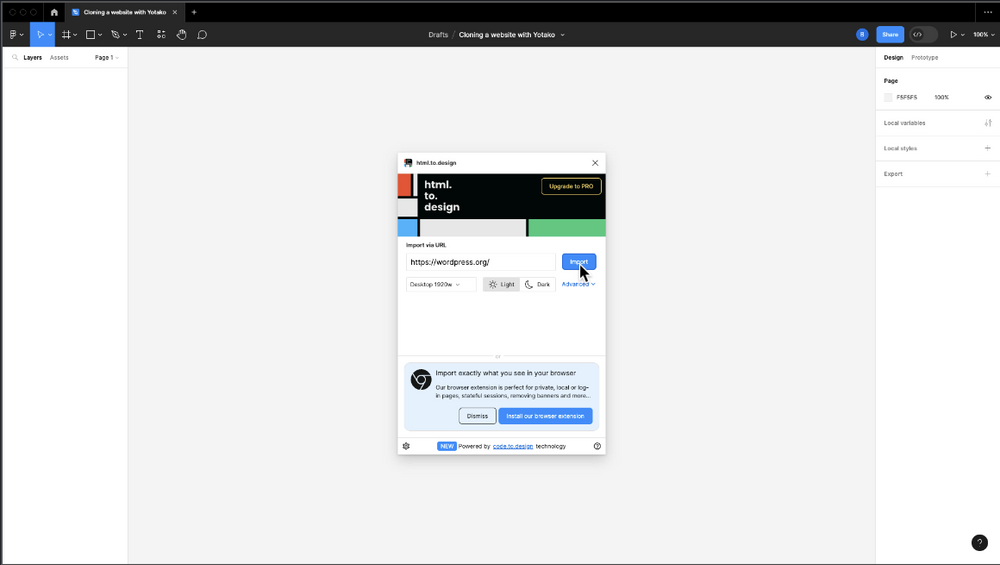Expand Advanced import options
The height and width of the screenshot is (565, 1000).
click(578, 284)
